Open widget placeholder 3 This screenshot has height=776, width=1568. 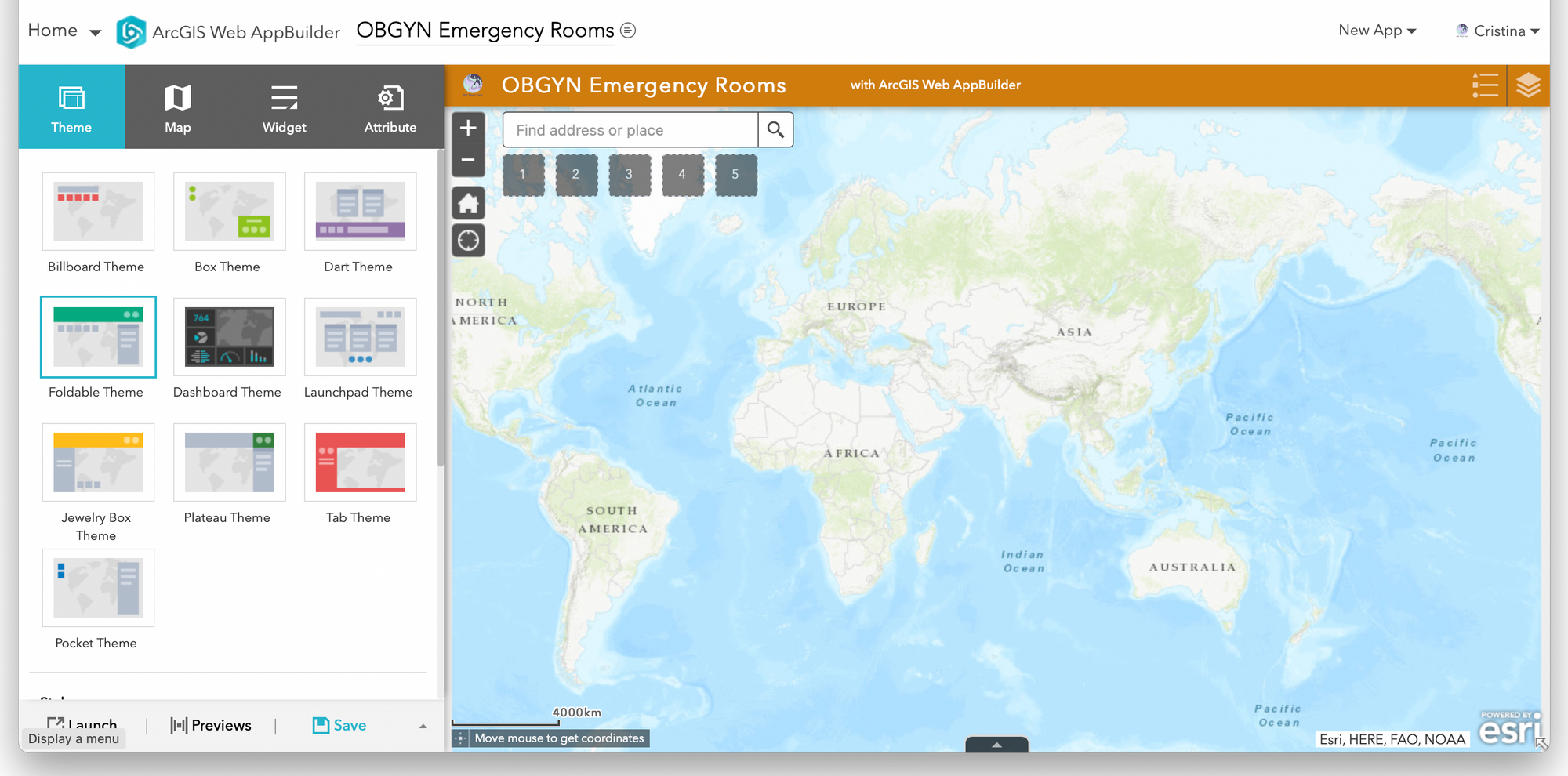(x=630, y=175)
